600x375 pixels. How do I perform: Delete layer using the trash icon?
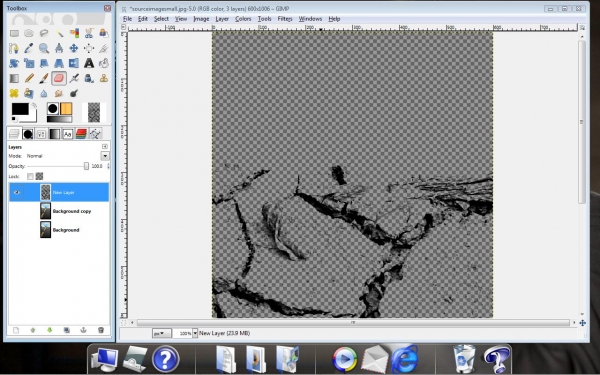click(101, 330)
